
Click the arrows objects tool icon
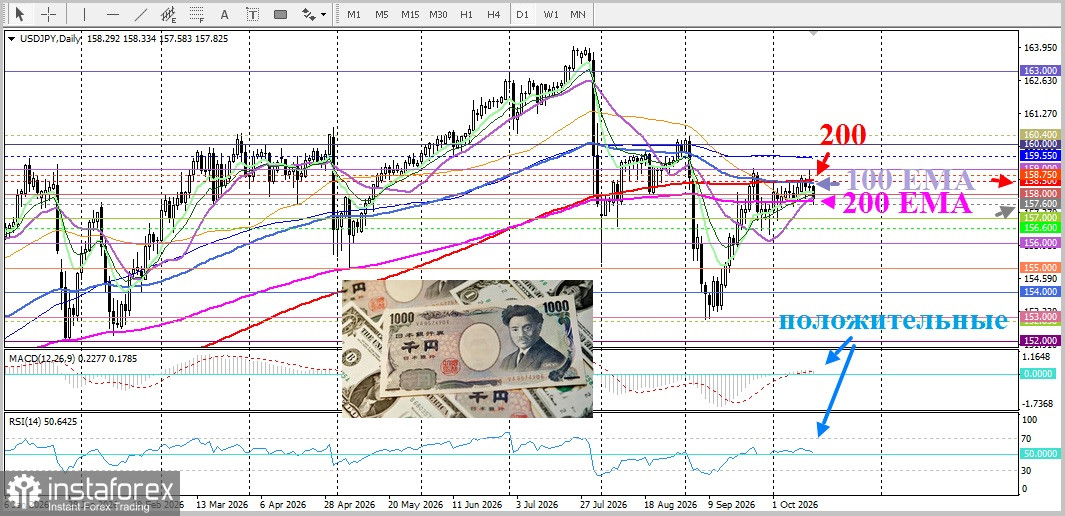(x=308, y=14)
